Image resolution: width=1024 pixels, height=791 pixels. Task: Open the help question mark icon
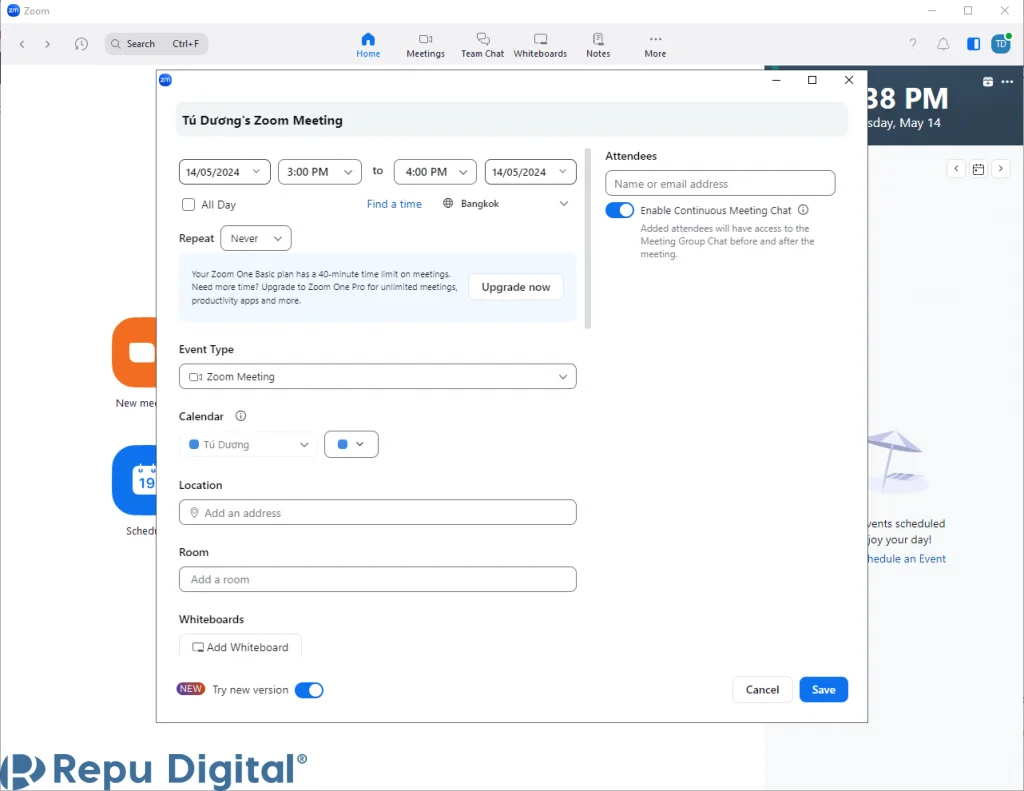(912, 44)
